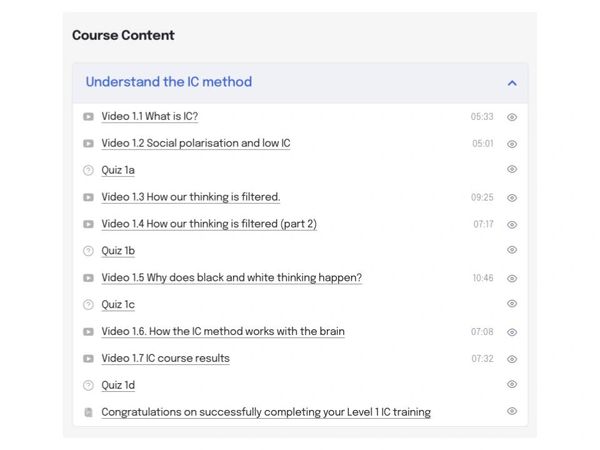Viewport: 600px width, 450px height.
Task: Open the Quiz 1c link
Action: click(x=118, y=304)
